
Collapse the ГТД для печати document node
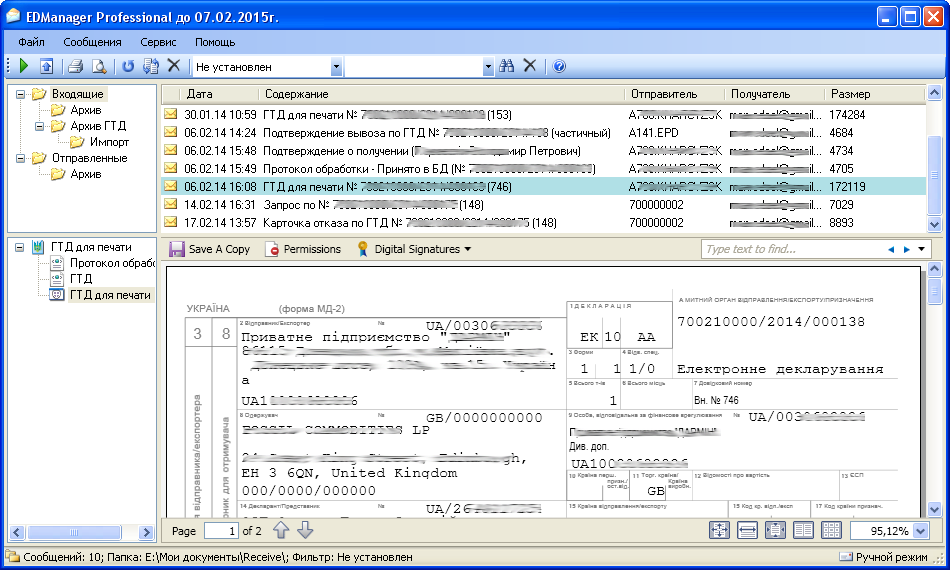pos(20,247)
